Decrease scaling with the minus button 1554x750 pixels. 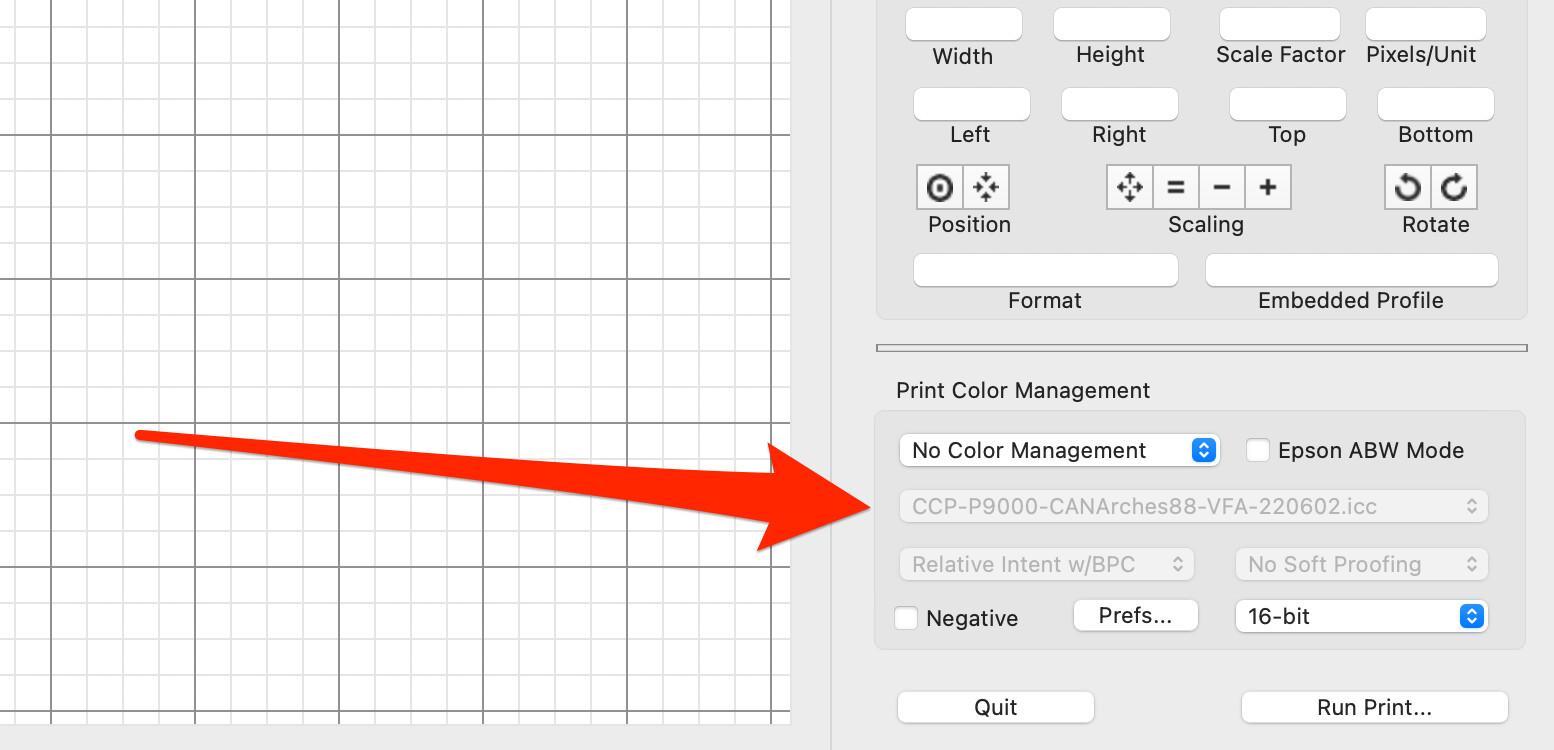[x=1222, y=187]
